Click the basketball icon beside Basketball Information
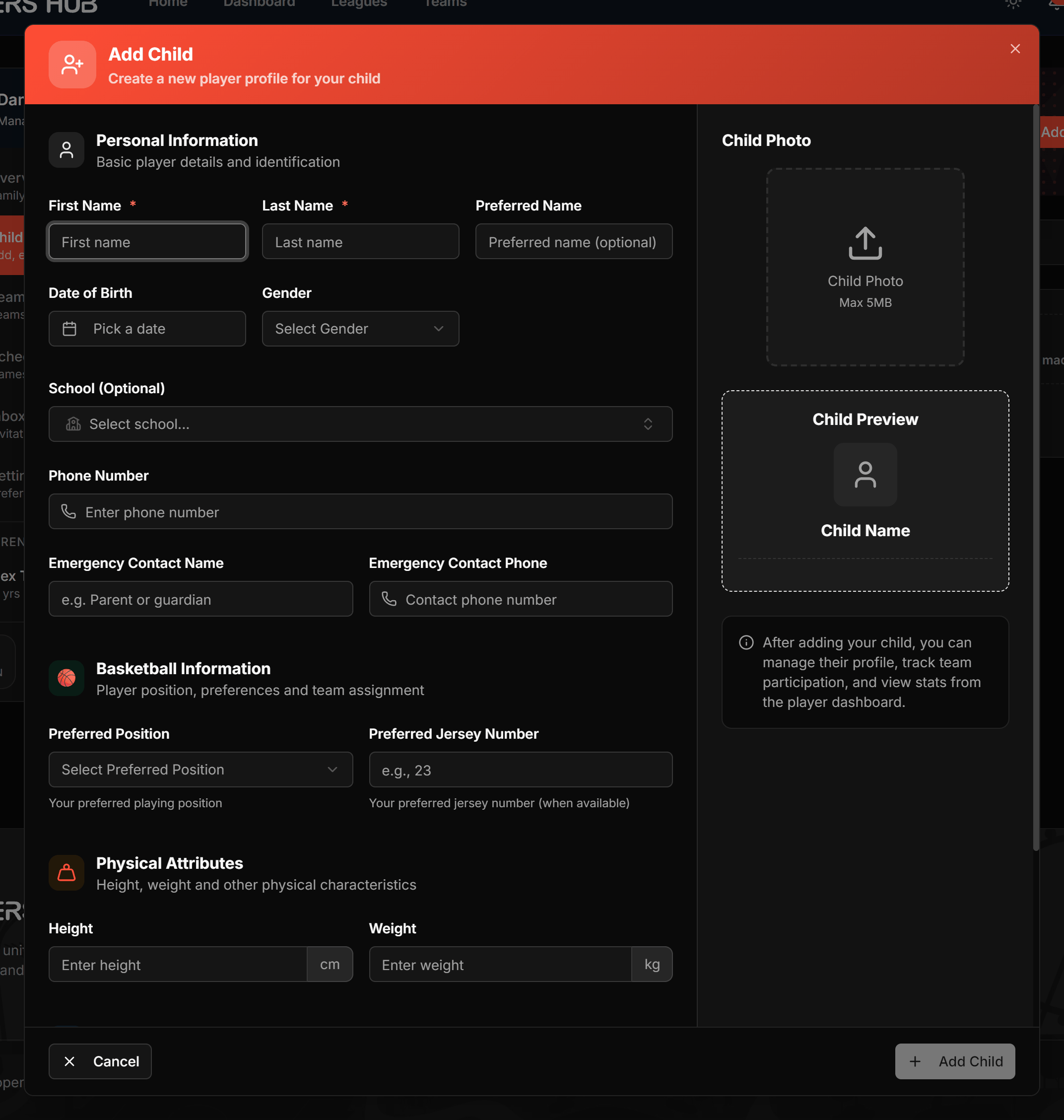This screenshot has width=1064, height=1120. point(66,678)
